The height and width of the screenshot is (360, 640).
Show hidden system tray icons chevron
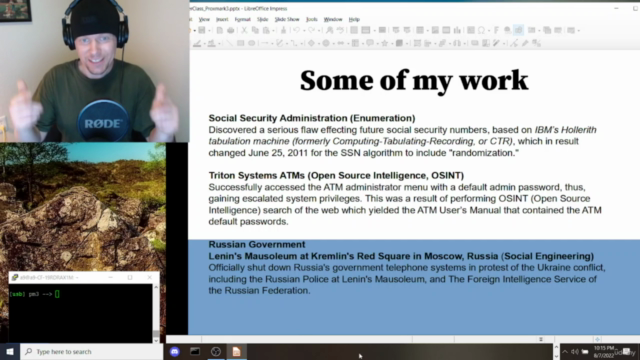coord(565,351)
